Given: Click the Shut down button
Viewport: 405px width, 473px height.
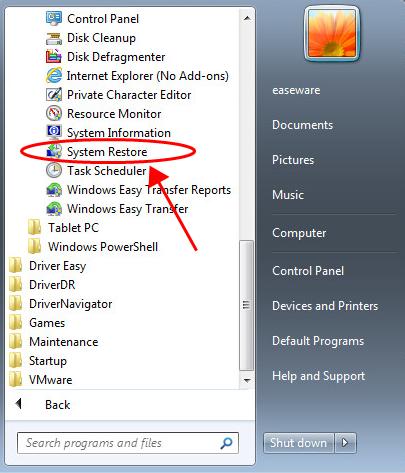Looking at the screenshot, I should 298,443.
